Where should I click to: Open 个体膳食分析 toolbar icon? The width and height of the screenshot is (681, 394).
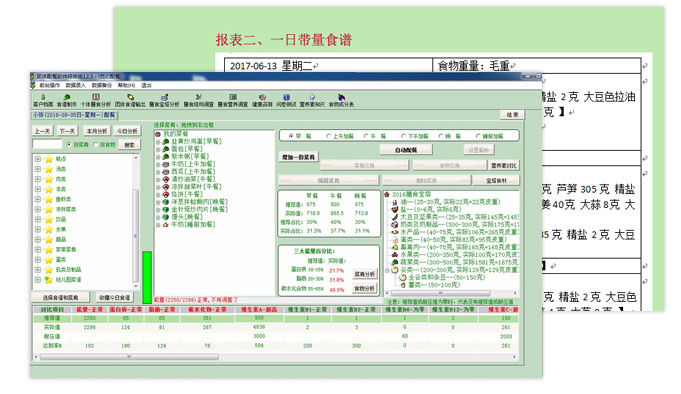(96, 100)
